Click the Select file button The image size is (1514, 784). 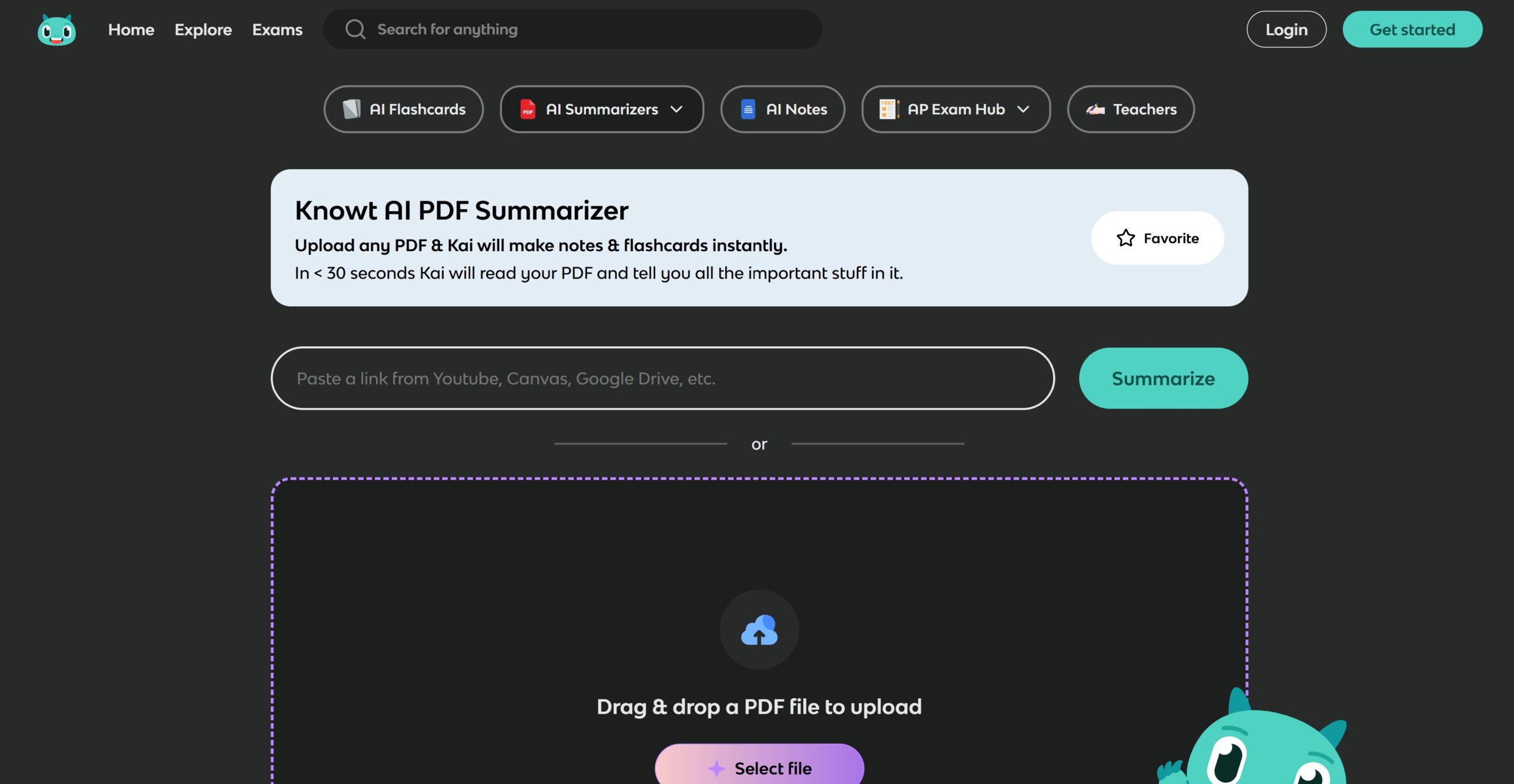759,764
